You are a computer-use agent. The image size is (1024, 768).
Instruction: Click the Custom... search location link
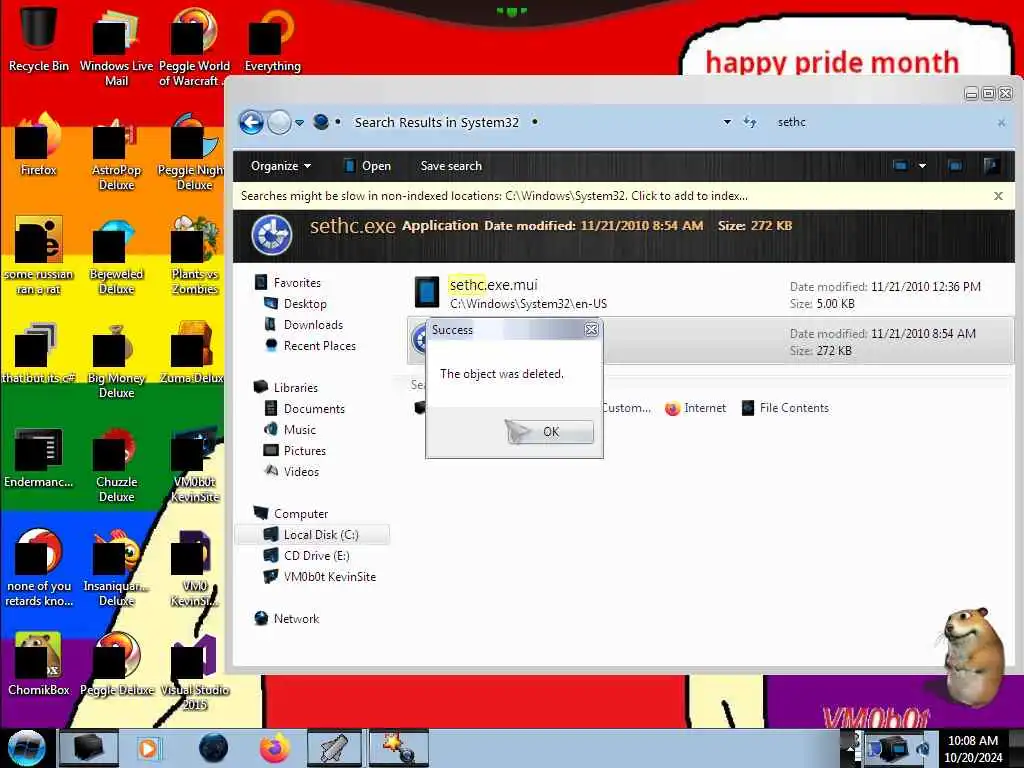pyautogui.click(x=626, y=408)
